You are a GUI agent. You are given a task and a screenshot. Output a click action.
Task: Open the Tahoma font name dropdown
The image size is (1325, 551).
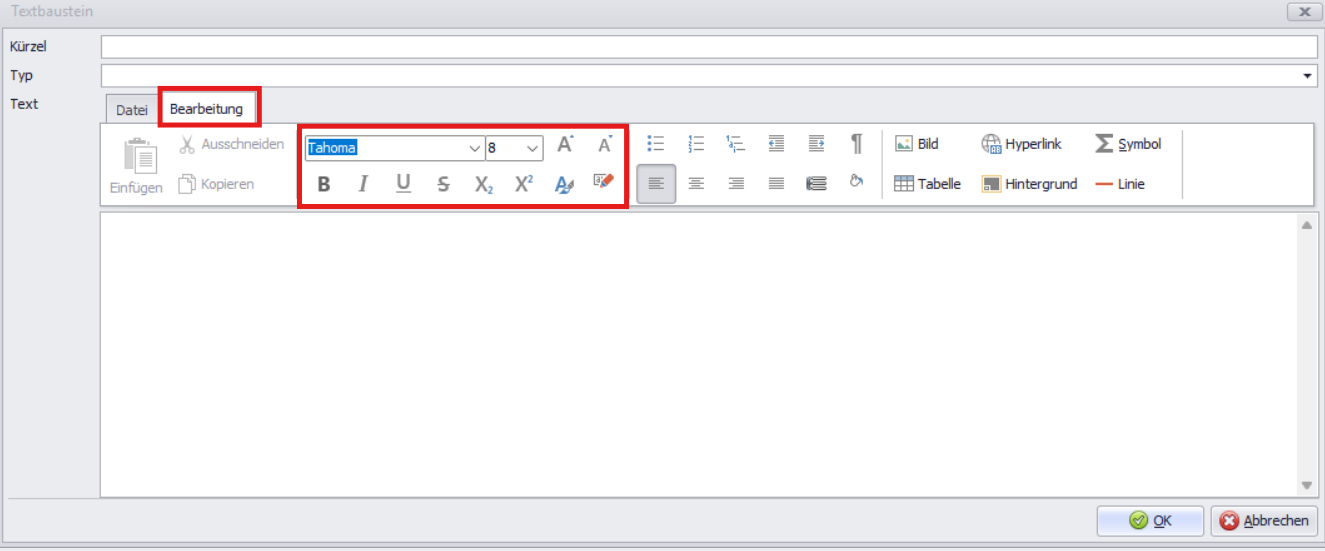tap(475, 148)
